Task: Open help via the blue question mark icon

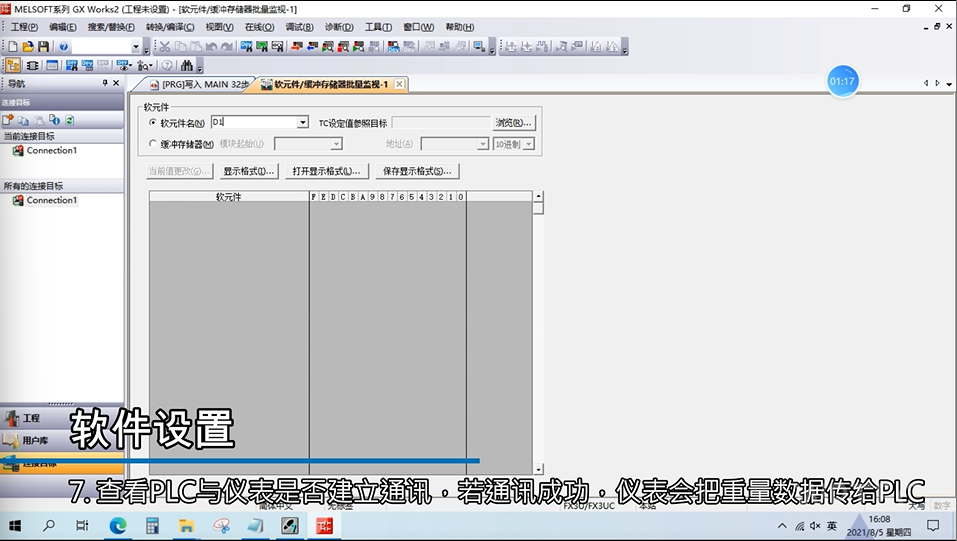Action: tap(63, 46)
